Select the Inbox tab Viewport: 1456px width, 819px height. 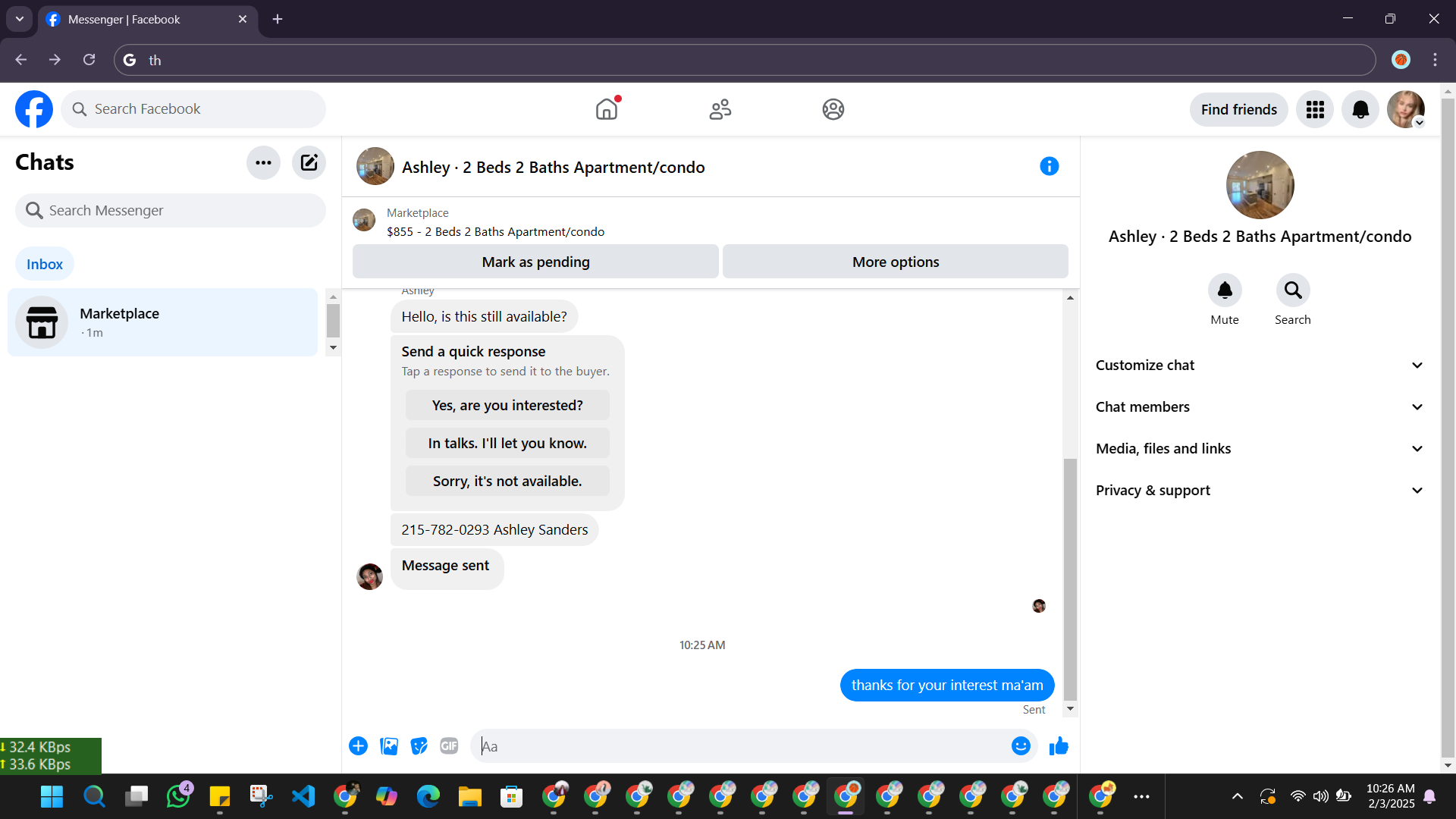click(x=45, y=264)
